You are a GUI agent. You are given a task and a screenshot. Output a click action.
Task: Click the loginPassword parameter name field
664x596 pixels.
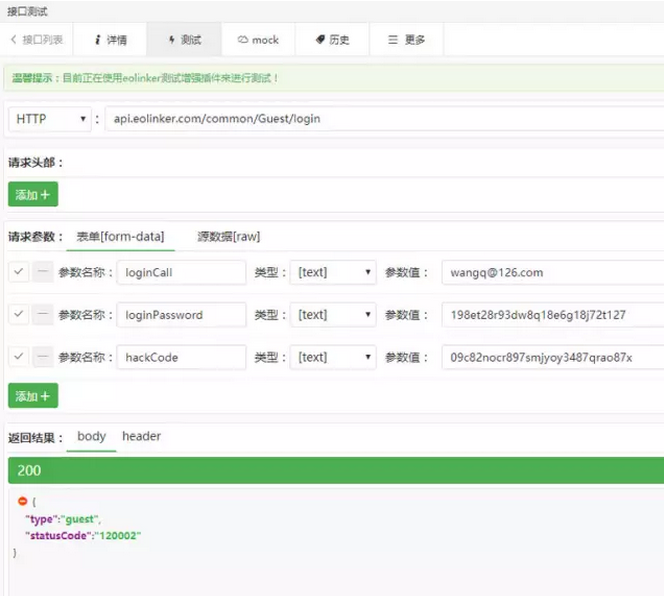pos(181,315)
